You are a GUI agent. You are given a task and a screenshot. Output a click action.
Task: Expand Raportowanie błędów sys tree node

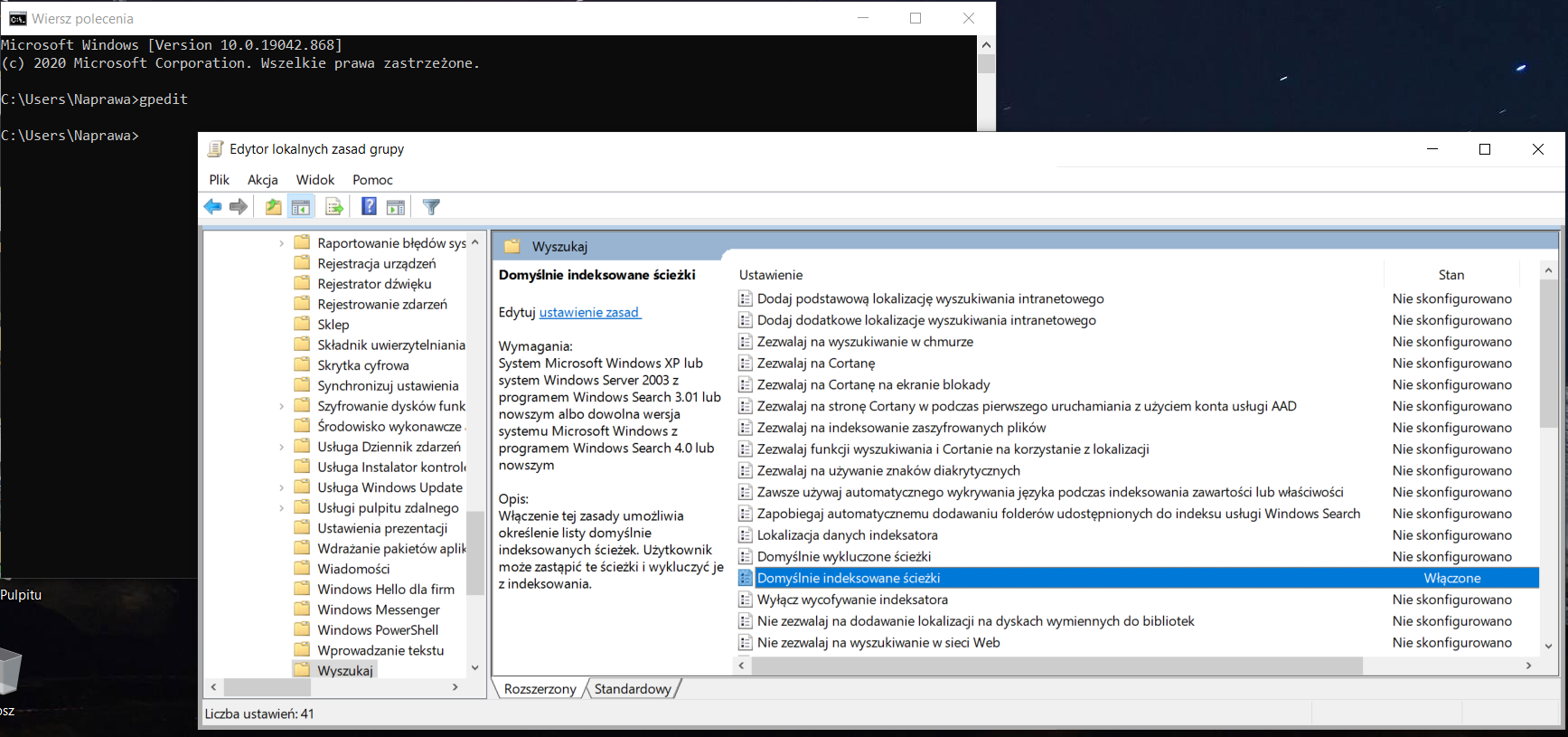(x=281, y=243)
